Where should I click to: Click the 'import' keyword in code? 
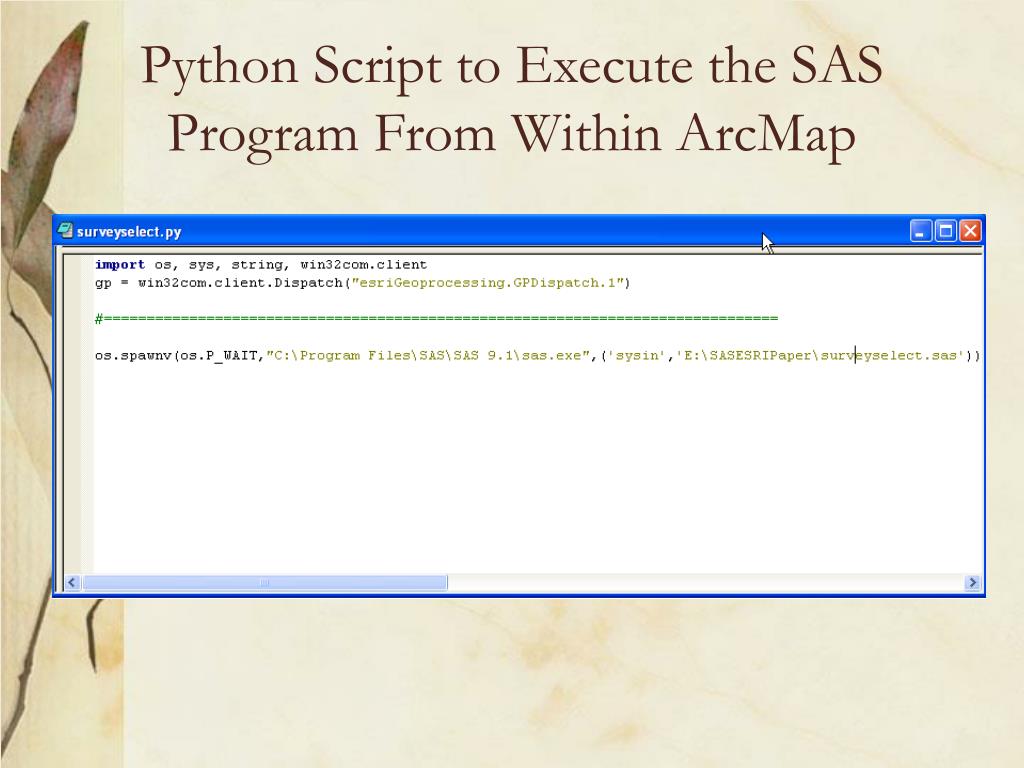click(120, 264)
